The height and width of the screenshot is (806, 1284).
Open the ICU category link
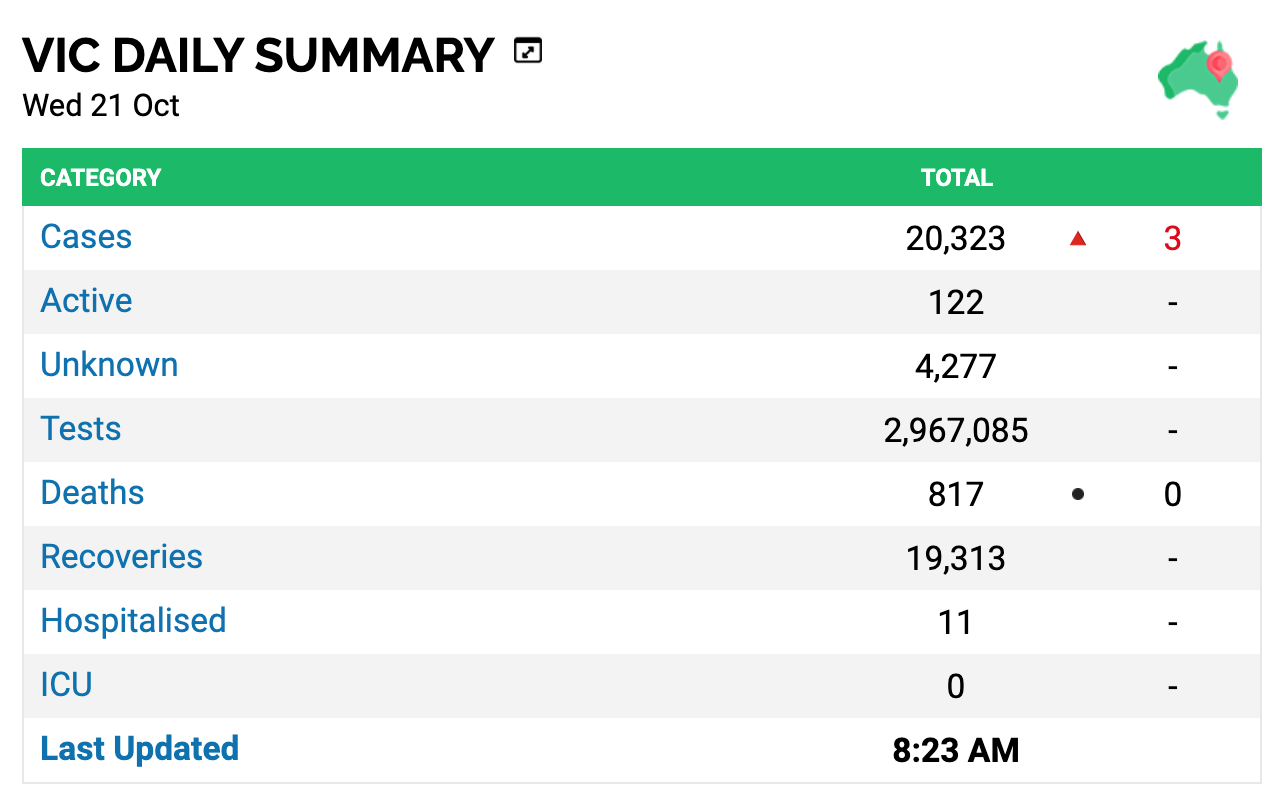[x=66, y=685]
